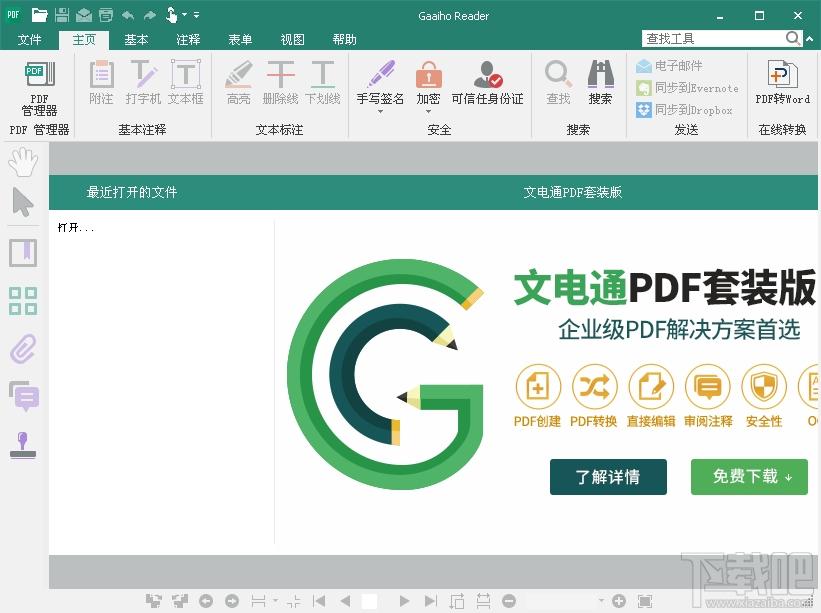The height and width of the screenshot is (613, 821).
Task: Expand the 加密 dropdown arrow
Action: (x=428, y=111)
